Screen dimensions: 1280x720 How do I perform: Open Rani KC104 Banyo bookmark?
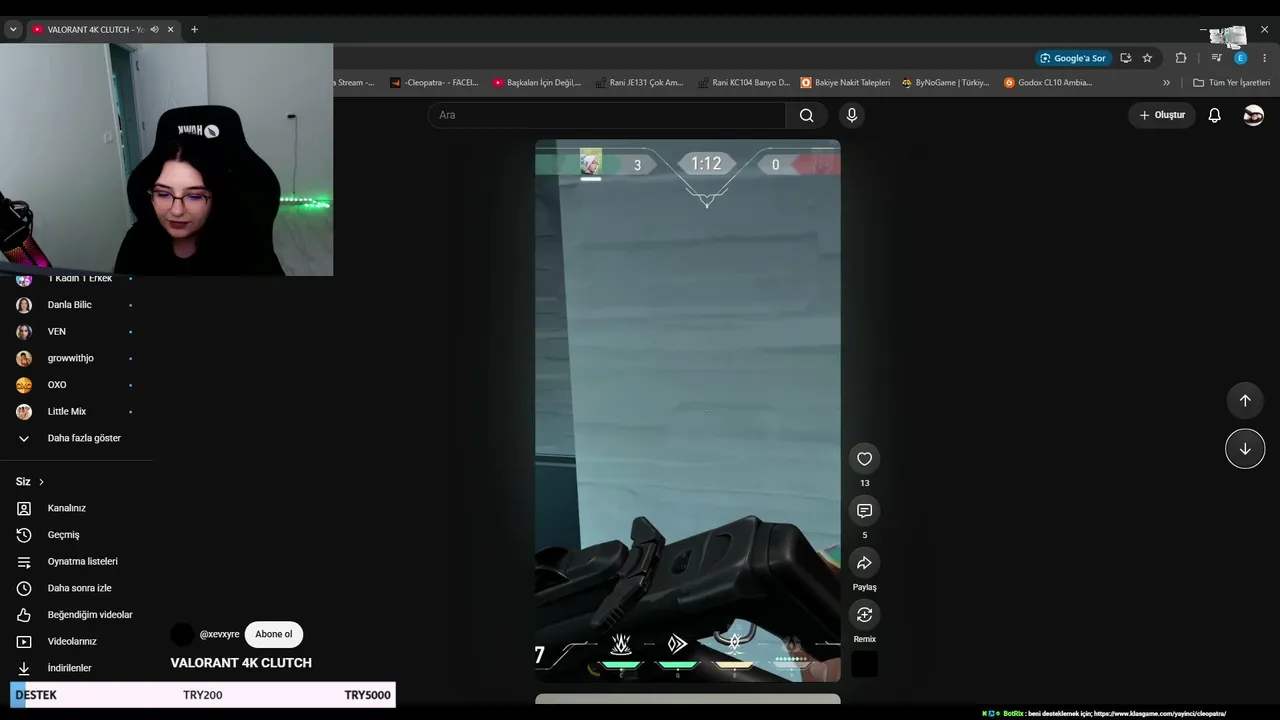point(743,83)
